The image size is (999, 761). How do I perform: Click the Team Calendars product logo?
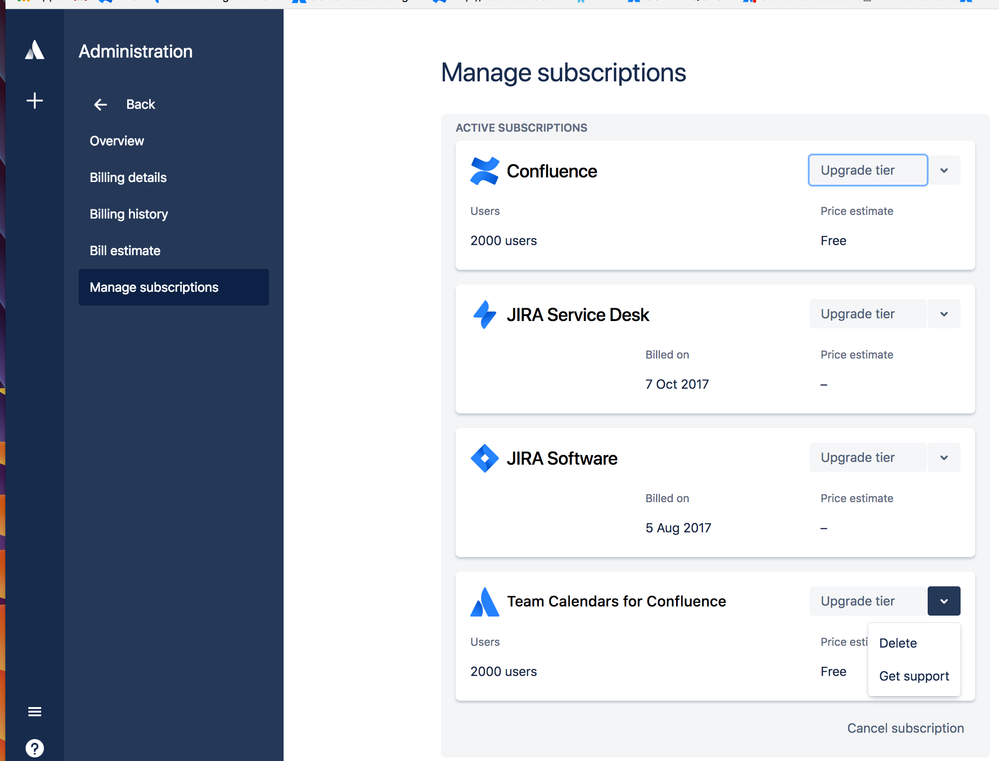(484, 602)
